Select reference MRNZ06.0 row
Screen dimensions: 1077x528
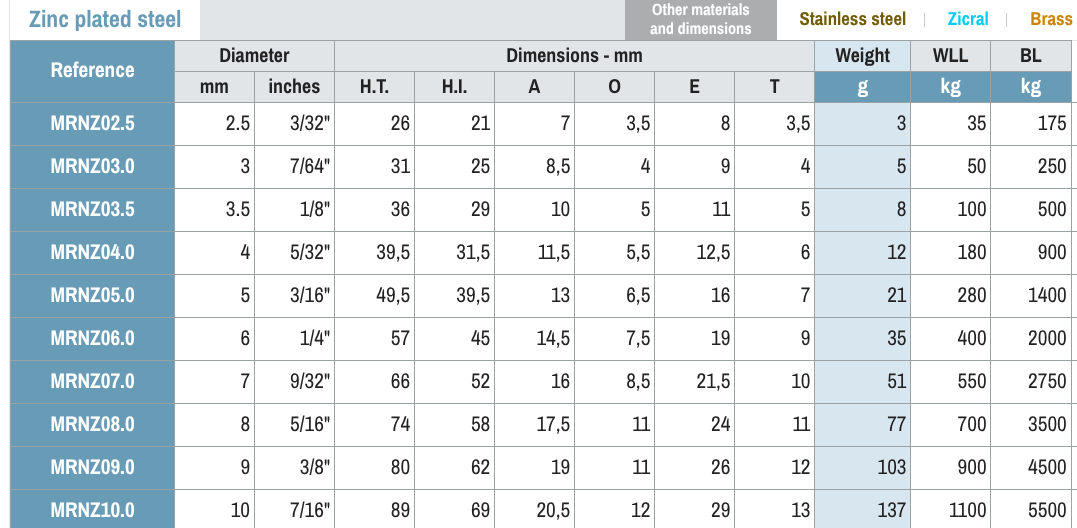point(92,339)
